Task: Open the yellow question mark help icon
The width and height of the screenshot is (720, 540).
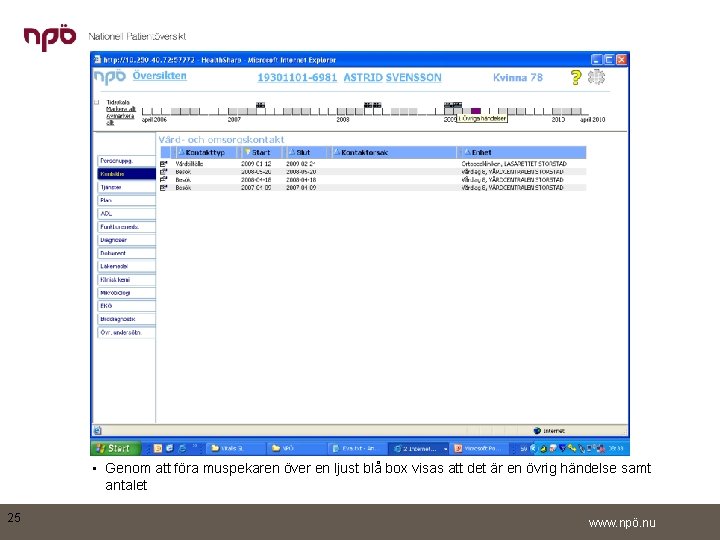Action: (576, 77)
